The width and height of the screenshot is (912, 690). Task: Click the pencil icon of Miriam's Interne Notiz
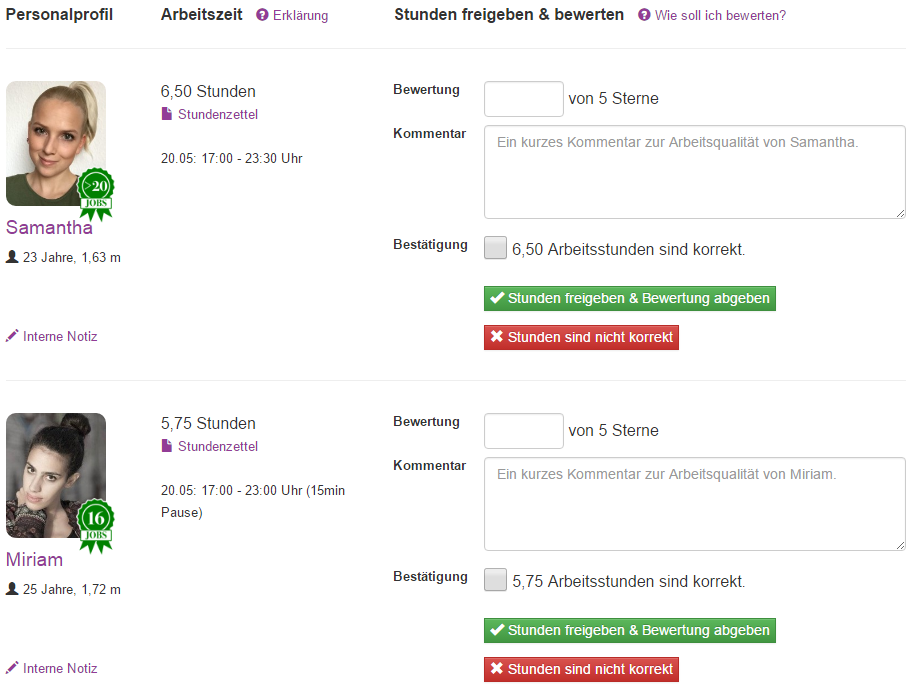tap(12, 668)
